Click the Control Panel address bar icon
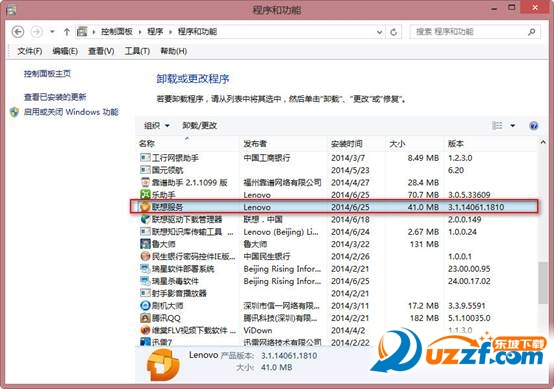 82,32
